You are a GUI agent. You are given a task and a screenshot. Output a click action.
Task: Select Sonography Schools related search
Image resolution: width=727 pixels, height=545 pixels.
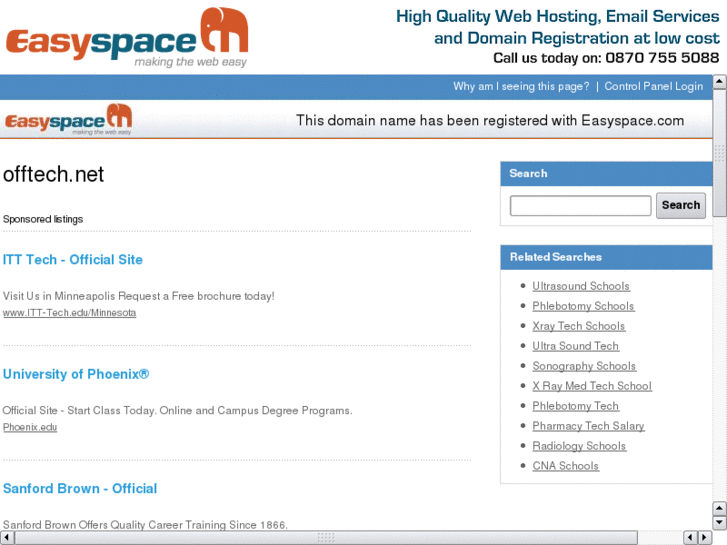tap(584, 366)
